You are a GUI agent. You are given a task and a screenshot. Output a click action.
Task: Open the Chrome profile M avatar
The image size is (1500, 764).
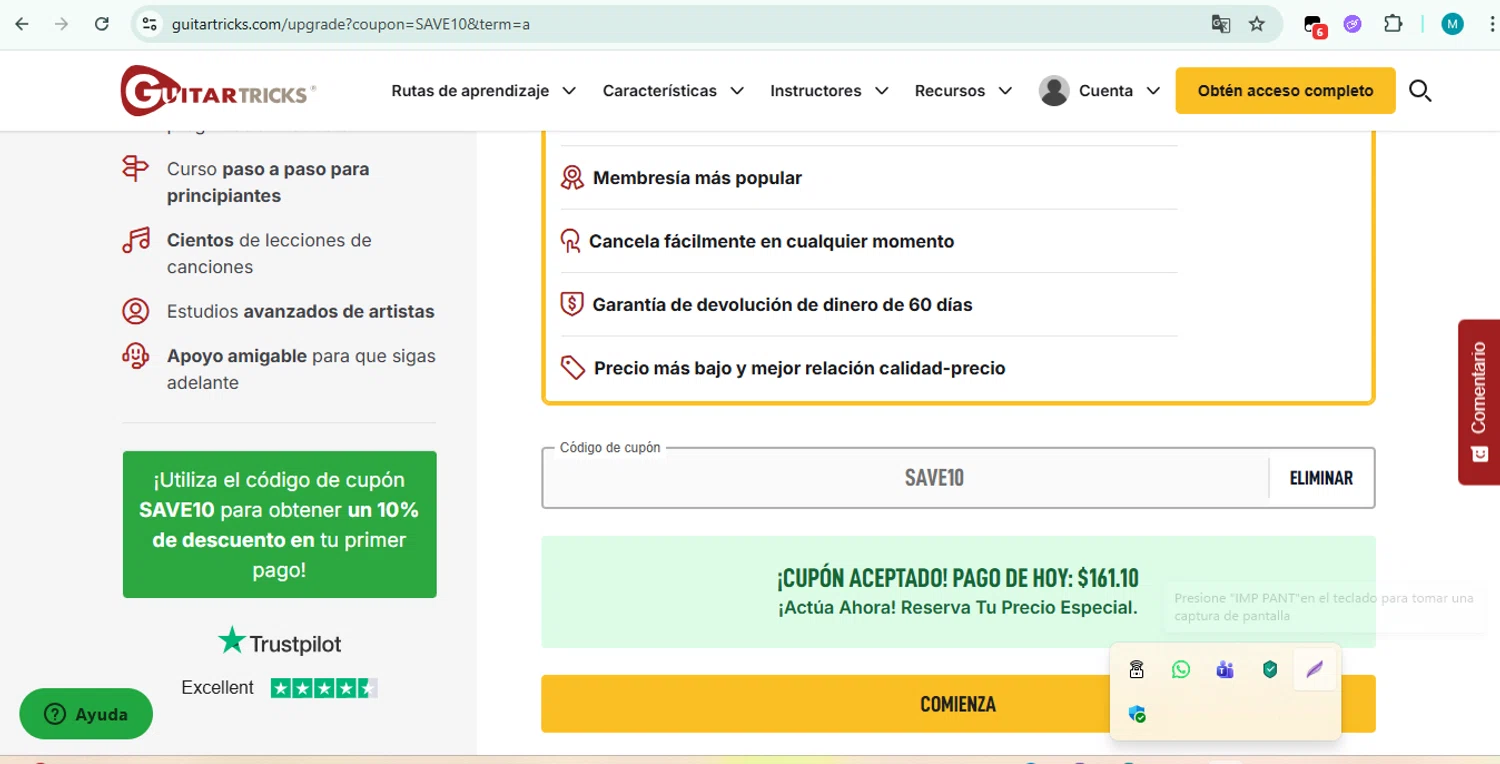1453,24
